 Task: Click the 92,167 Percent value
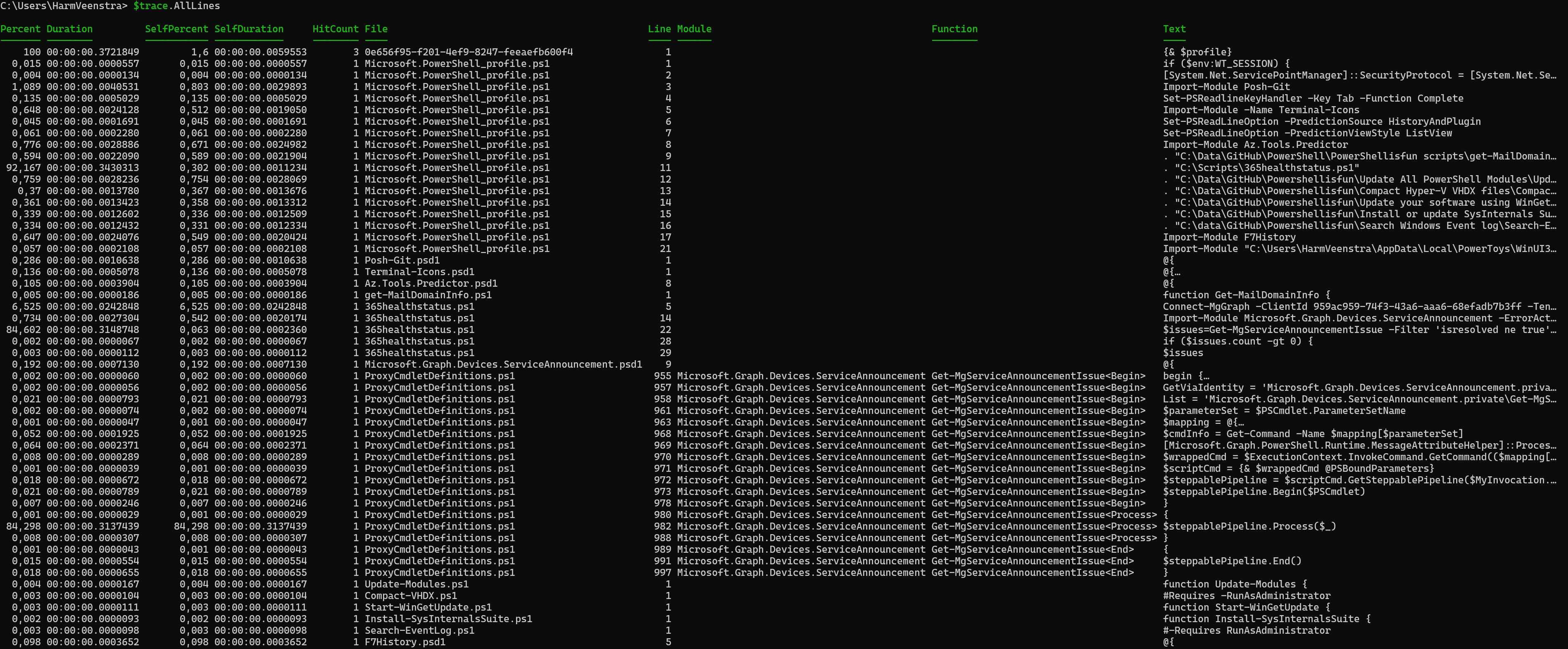[23, 167]
